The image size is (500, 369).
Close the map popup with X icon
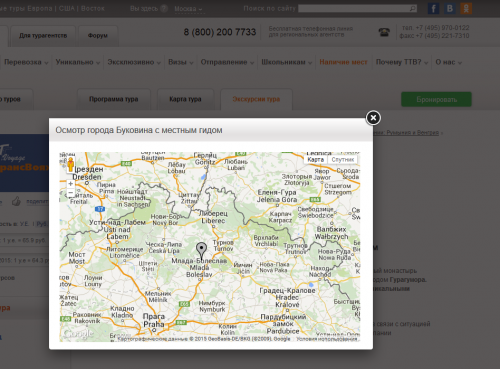pyautogui.click(x=373, y=118)
